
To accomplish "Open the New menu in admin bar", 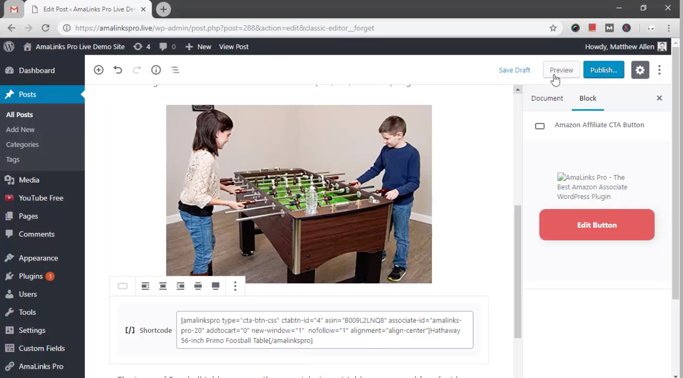I will (x=198, y=47).
